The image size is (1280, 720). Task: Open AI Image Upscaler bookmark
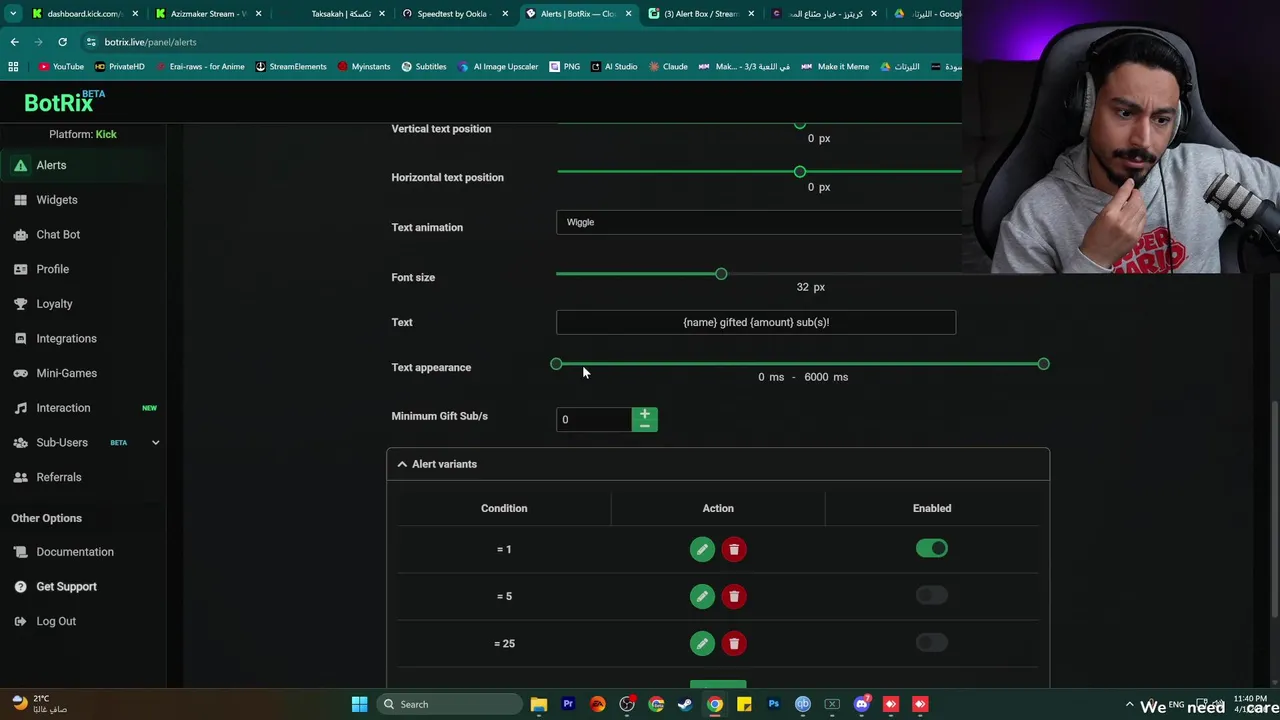499,67
